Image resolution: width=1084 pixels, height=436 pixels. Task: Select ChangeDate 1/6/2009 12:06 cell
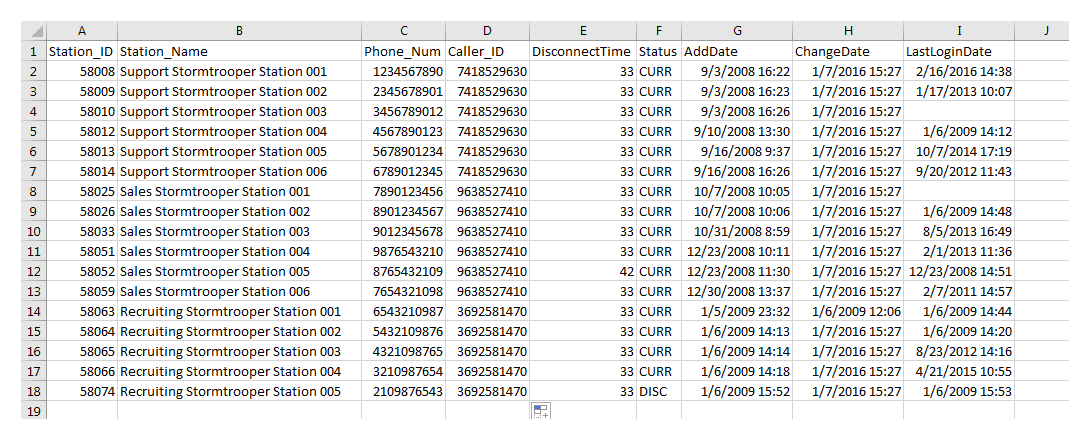pos(848,312)
